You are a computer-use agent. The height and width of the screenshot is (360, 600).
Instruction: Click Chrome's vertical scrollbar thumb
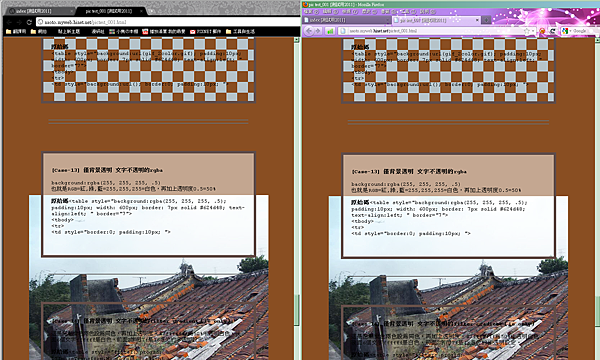[x=297, y=310]
